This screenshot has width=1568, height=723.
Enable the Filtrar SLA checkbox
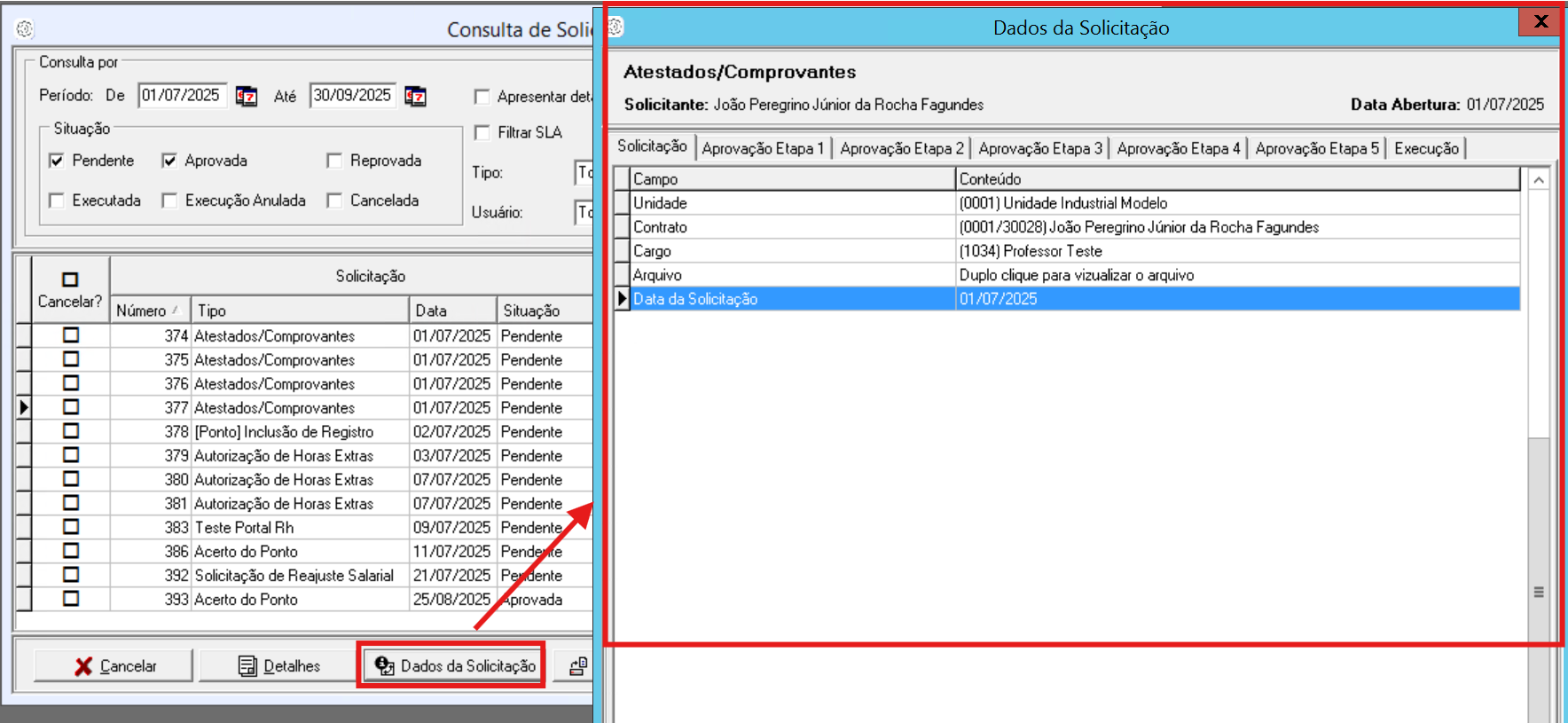(482, 132)
